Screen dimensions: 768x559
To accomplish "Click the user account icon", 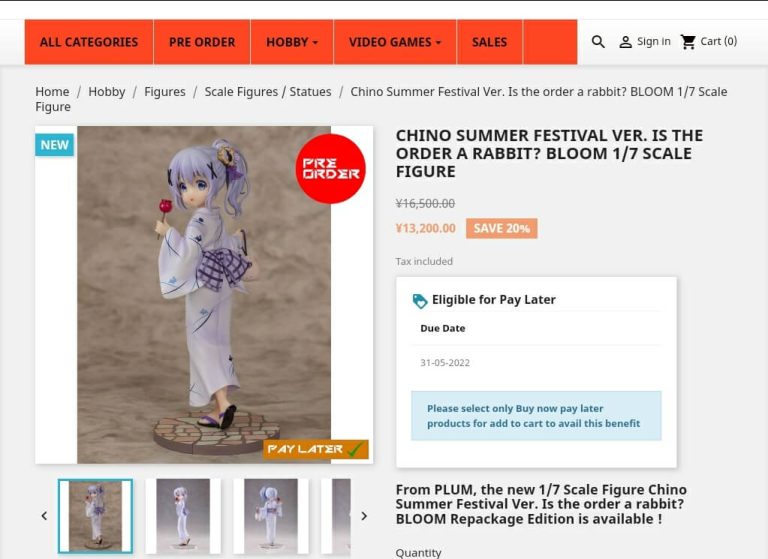I will [625, 42].
